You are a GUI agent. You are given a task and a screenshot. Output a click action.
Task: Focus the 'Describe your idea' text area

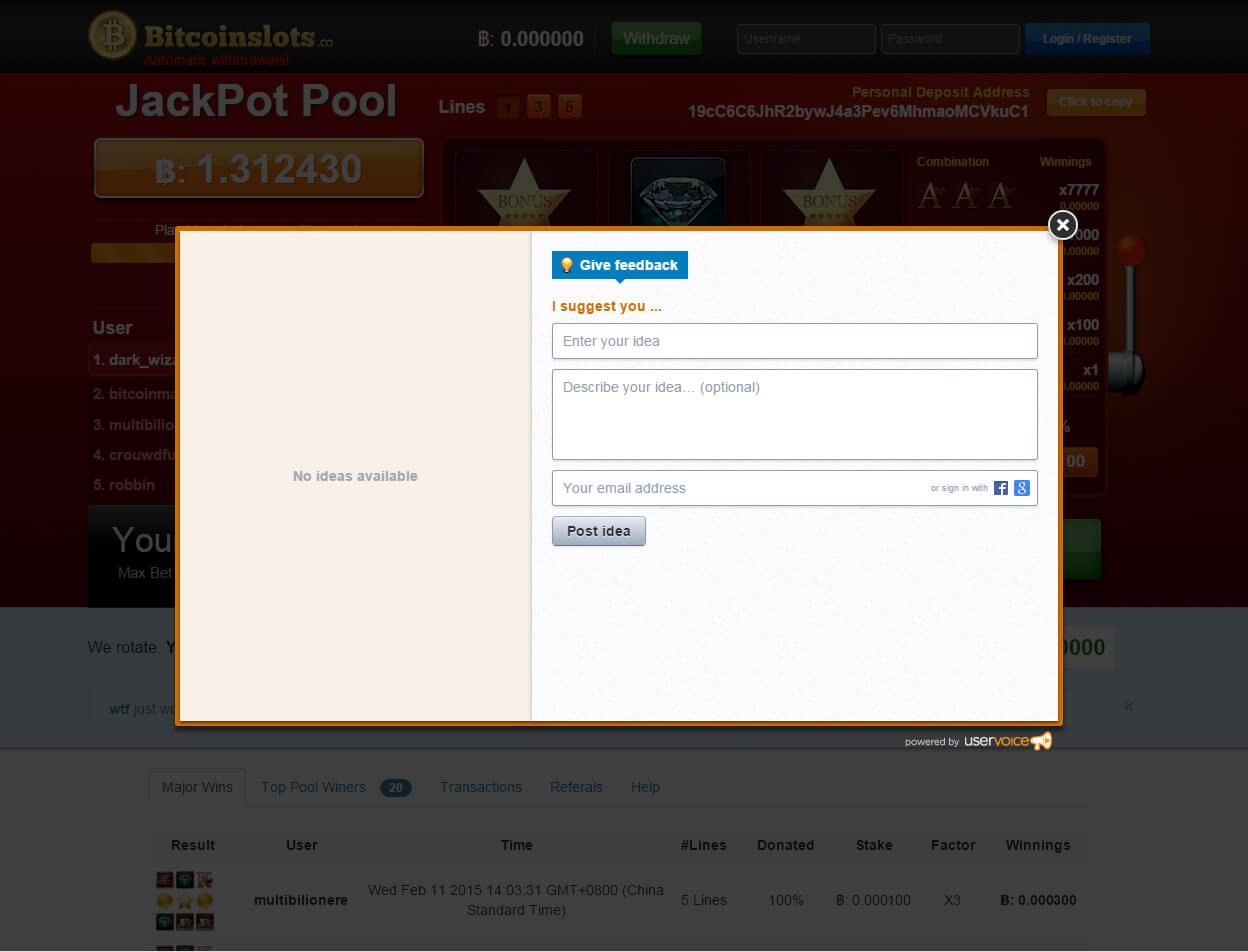pos(795,415)
